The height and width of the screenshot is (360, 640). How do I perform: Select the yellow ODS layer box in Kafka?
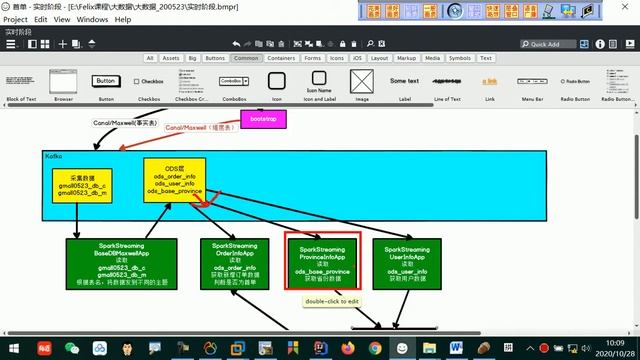pos(175,180)
